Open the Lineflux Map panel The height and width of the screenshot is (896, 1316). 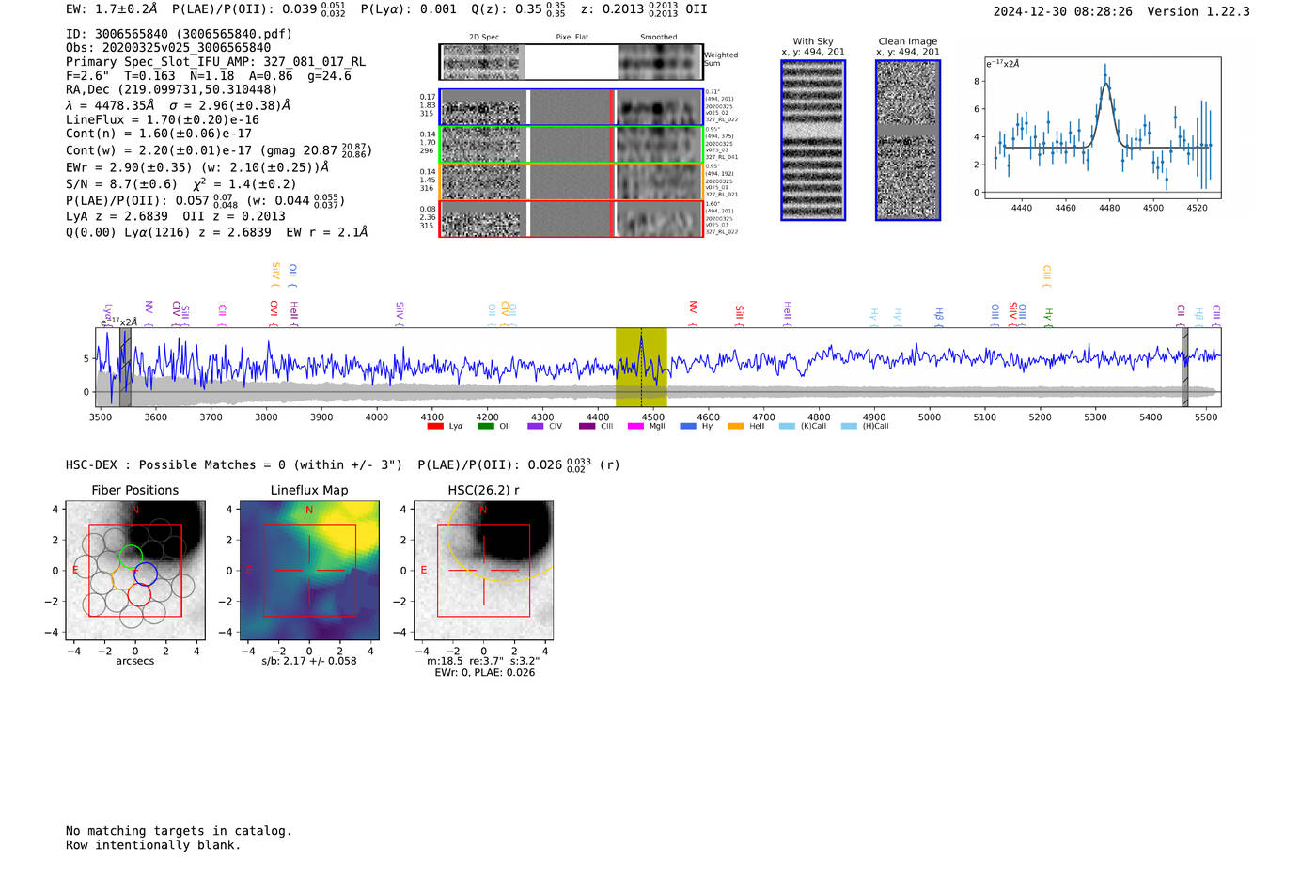pyautogui.click(x=309, y=571)
